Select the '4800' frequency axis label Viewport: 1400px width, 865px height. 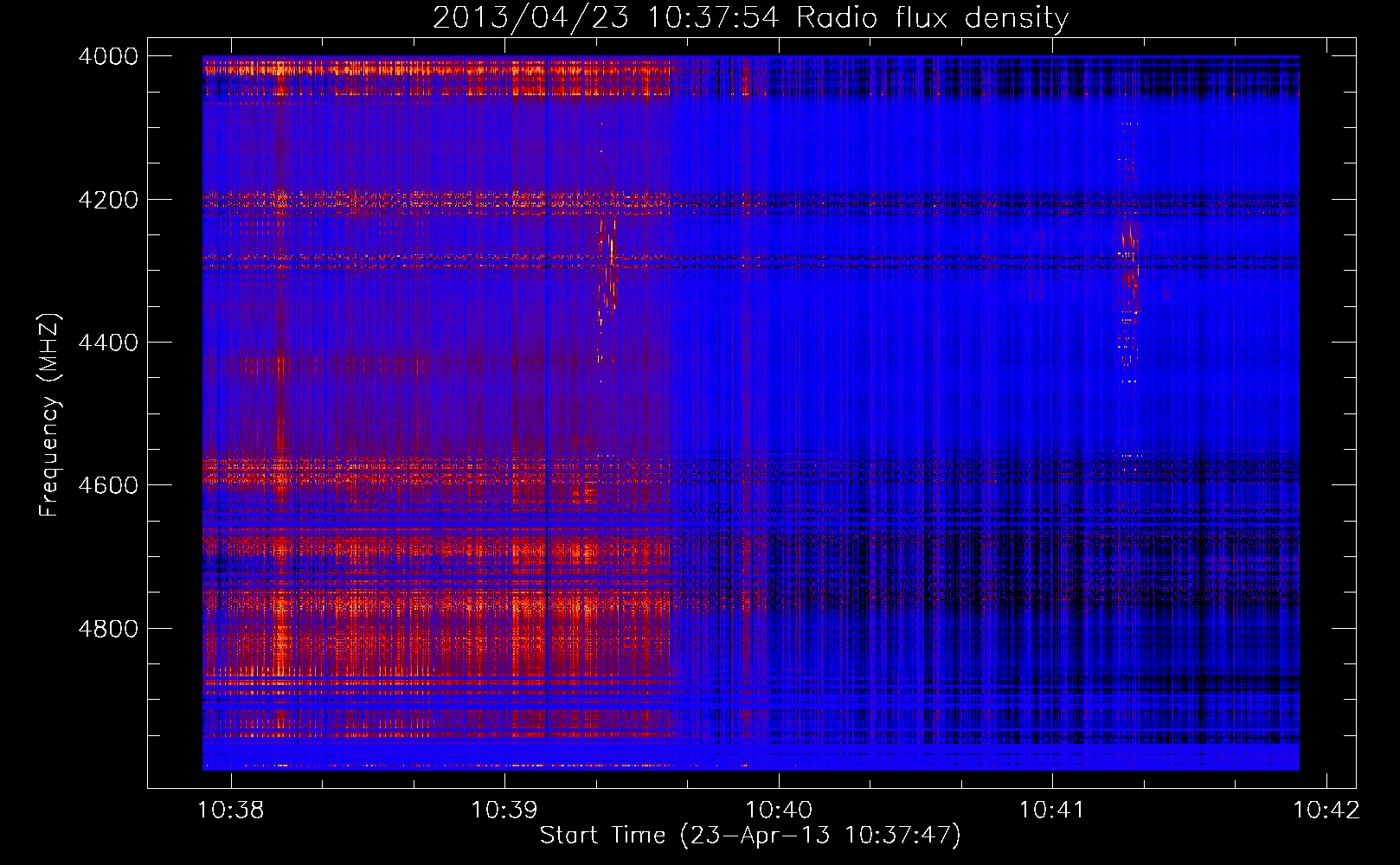tap(108, 629)
